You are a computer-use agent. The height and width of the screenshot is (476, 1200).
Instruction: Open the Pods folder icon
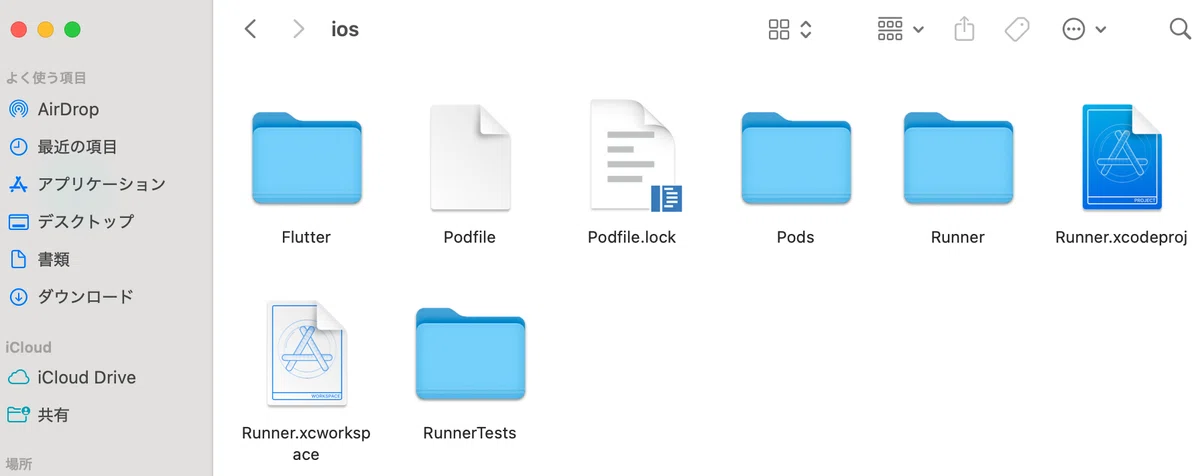796,160
